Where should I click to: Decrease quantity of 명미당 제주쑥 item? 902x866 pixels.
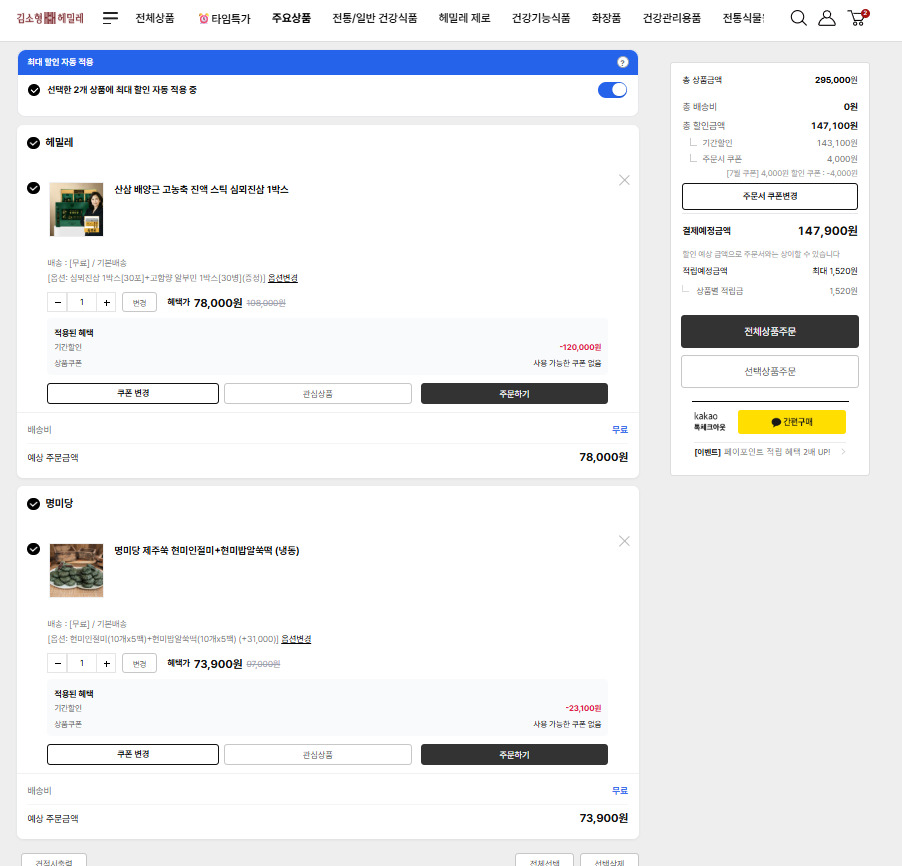coord(58,663)
